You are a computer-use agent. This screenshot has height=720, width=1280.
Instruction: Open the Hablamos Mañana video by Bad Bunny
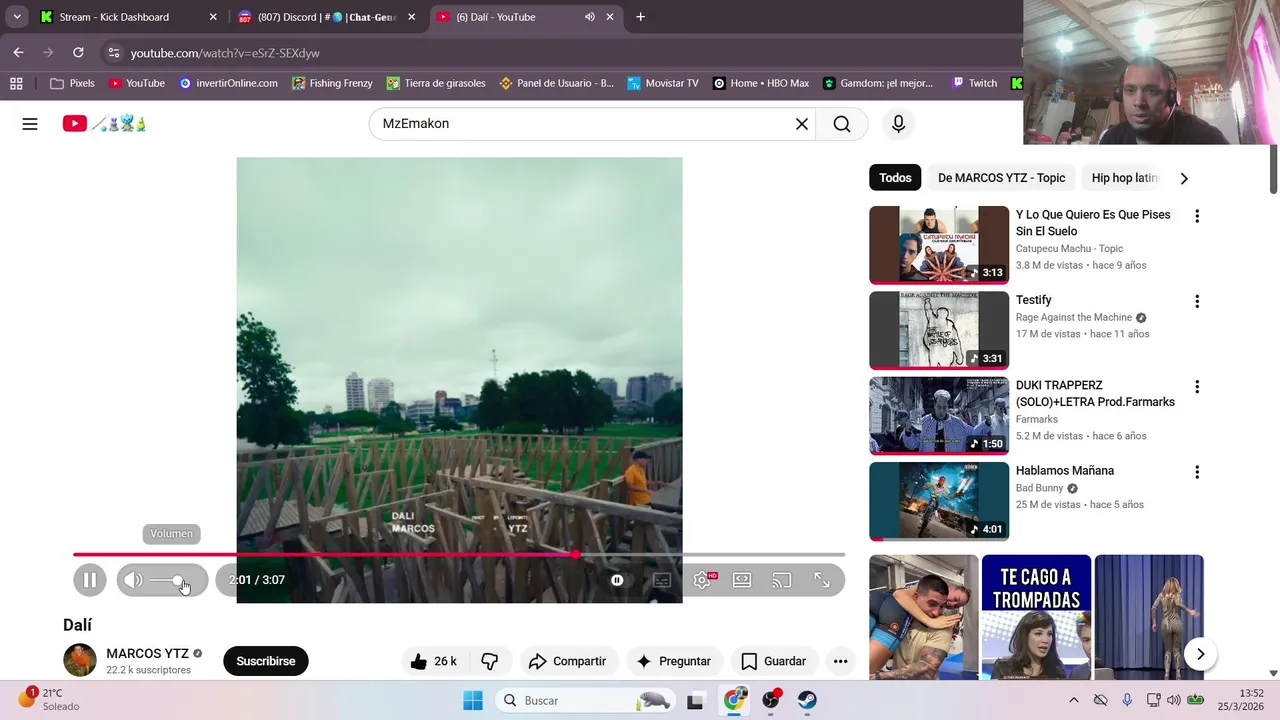[939, 501]
